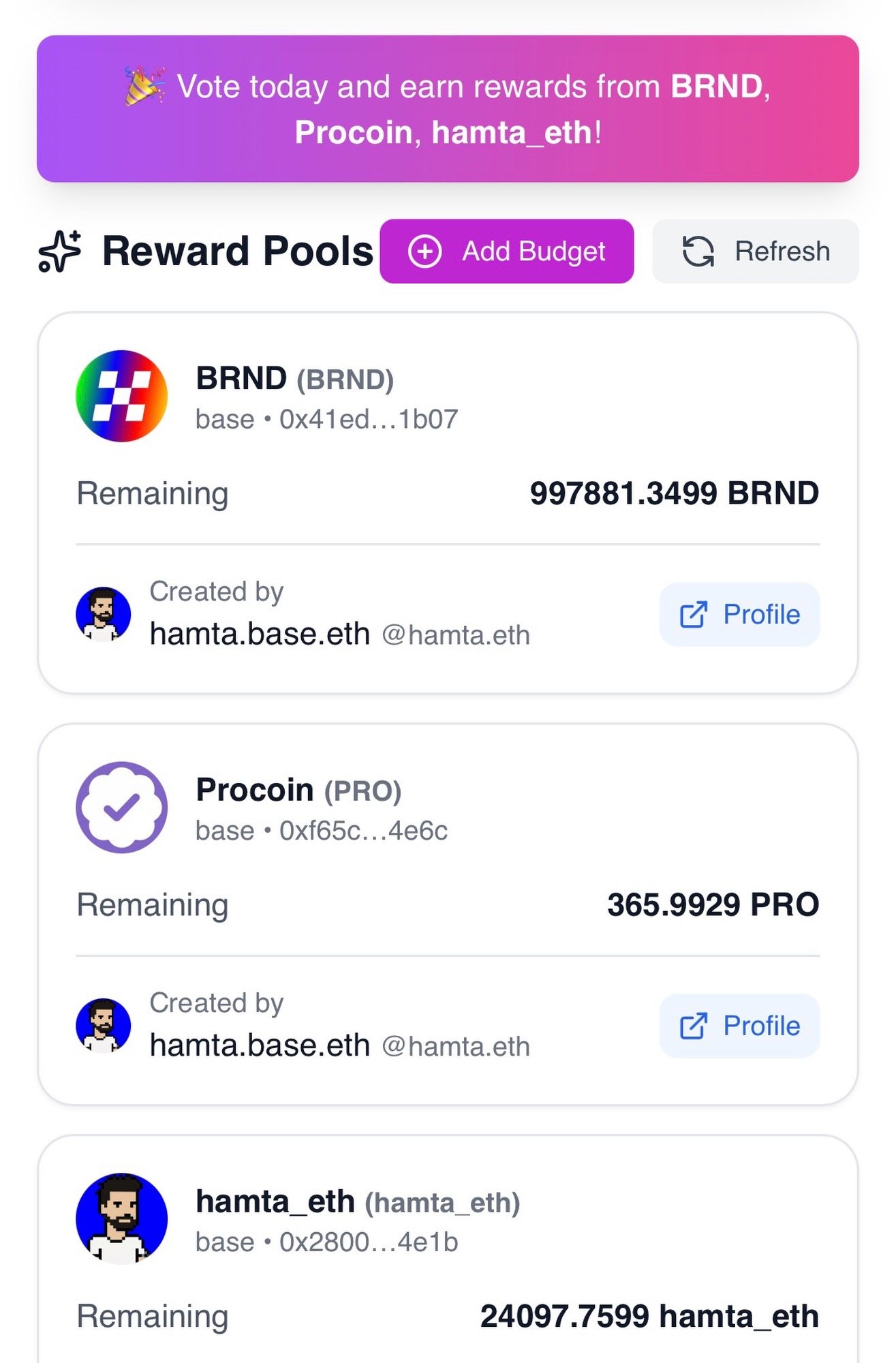The image size is (896, 1363).
Task: Click hamta.base.eth creator name in BRND card
Action: [260, 634]
